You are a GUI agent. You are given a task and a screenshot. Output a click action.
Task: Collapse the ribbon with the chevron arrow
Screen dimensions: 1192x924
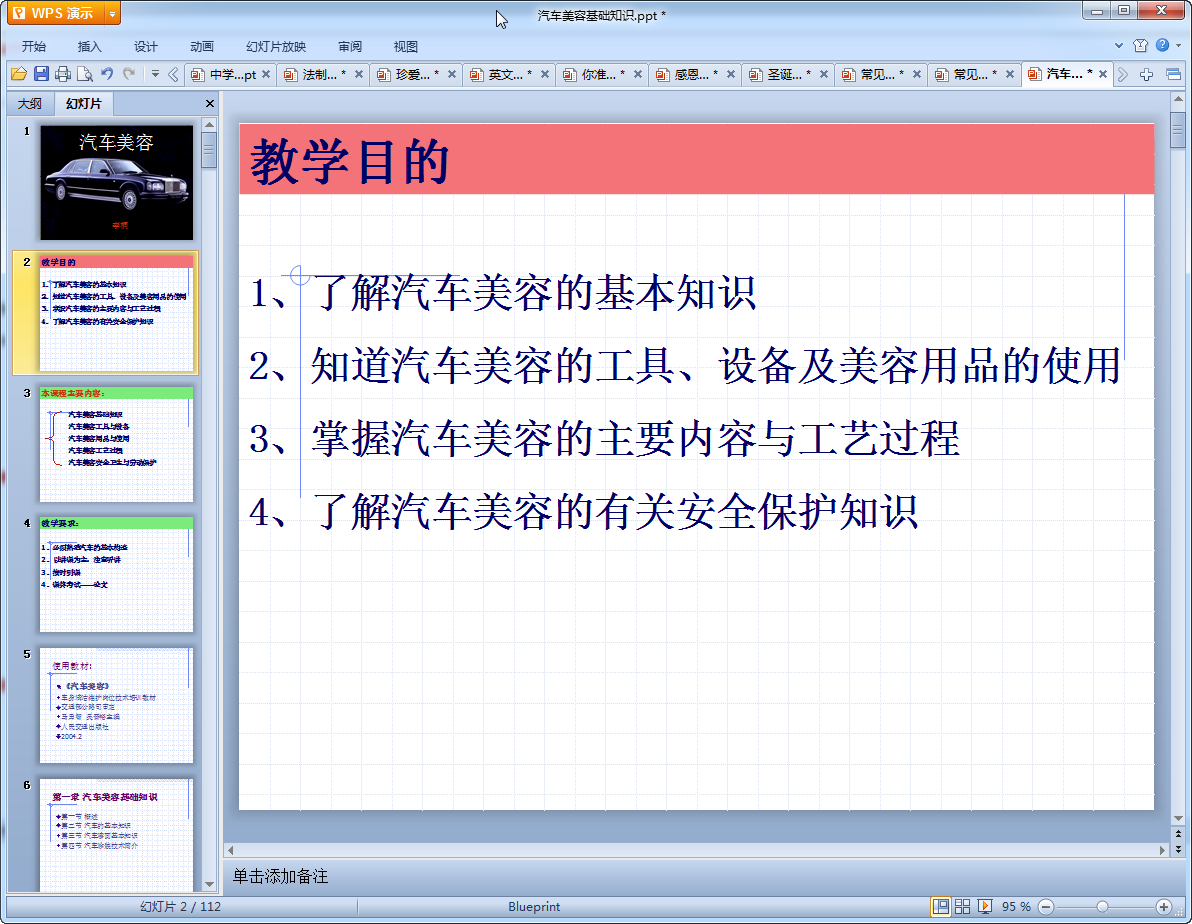coord(1119,46)
